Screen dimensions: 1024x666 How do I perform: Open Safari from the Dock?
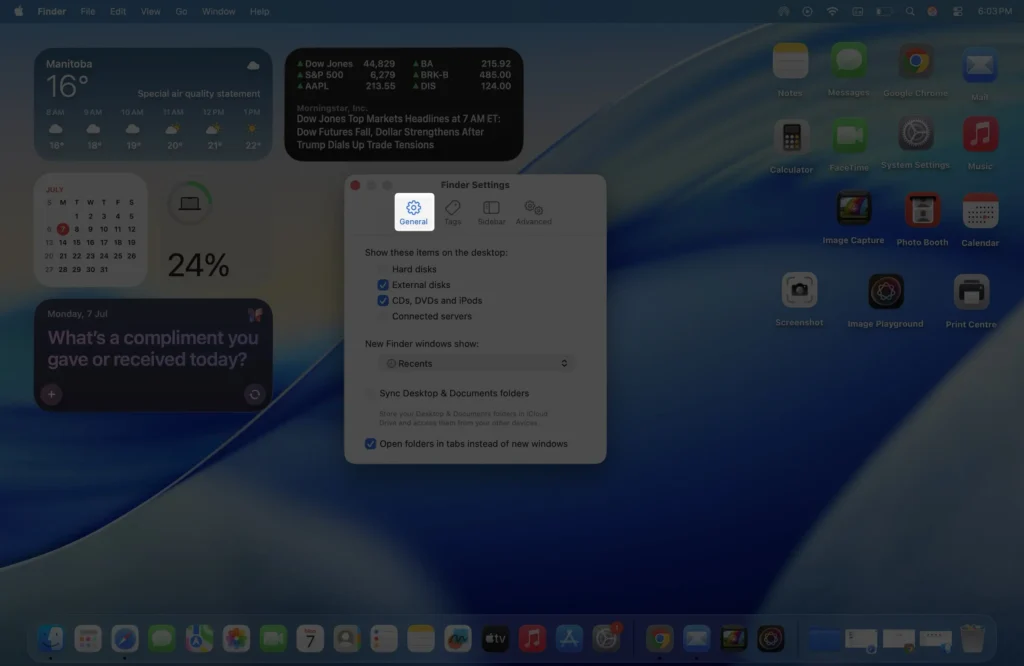[x=125, y=638]
